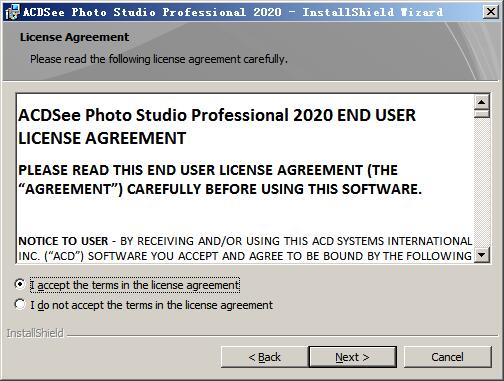Click the ACDSee Photo Studio Professional 2020 title bar
The height and width of the screenshot is (381, 504).
pos(233,12)
